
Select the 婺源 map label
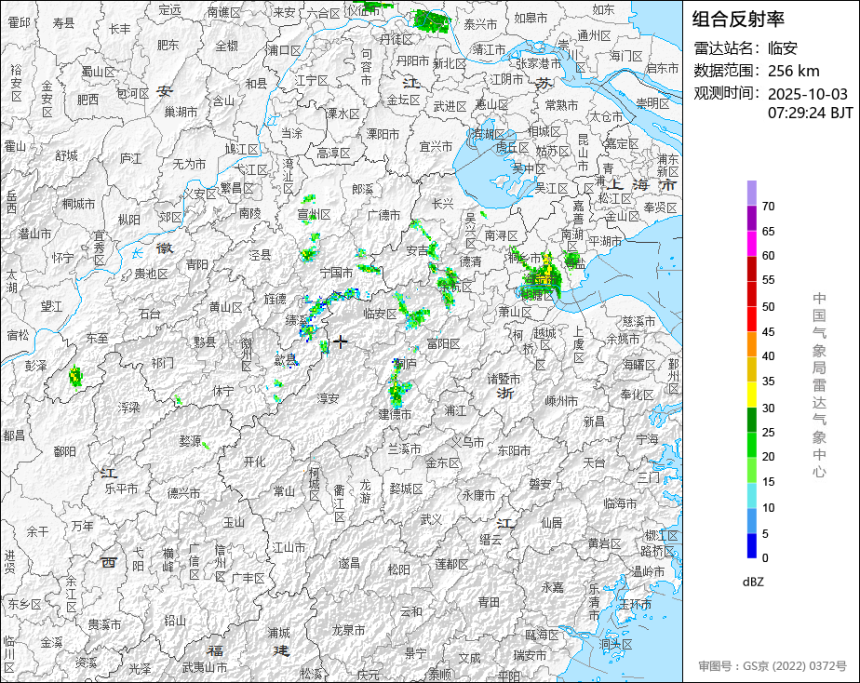pyautogui.click(x=190, y=440)
